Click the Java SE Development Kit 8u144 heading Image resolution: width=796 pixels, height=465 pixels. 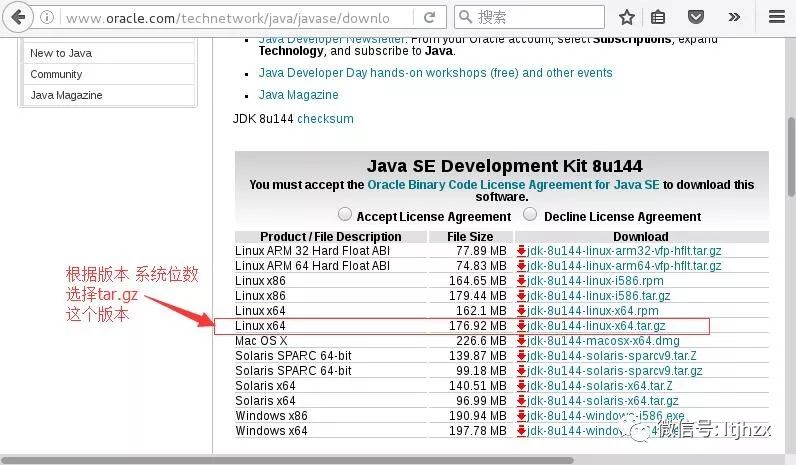pos(505,166)
